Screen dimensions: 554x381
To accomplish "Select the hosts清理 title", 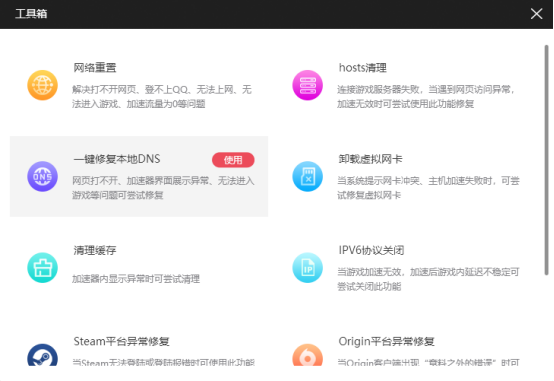I will tap(363, 68).
